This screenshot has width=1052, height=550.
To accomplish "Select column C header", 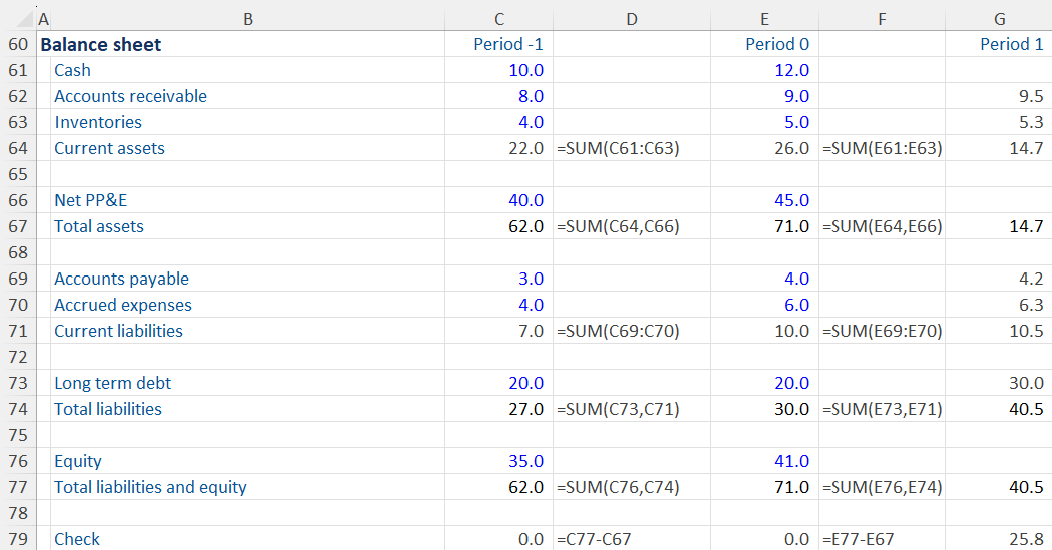I will click(x=498, y=18).
